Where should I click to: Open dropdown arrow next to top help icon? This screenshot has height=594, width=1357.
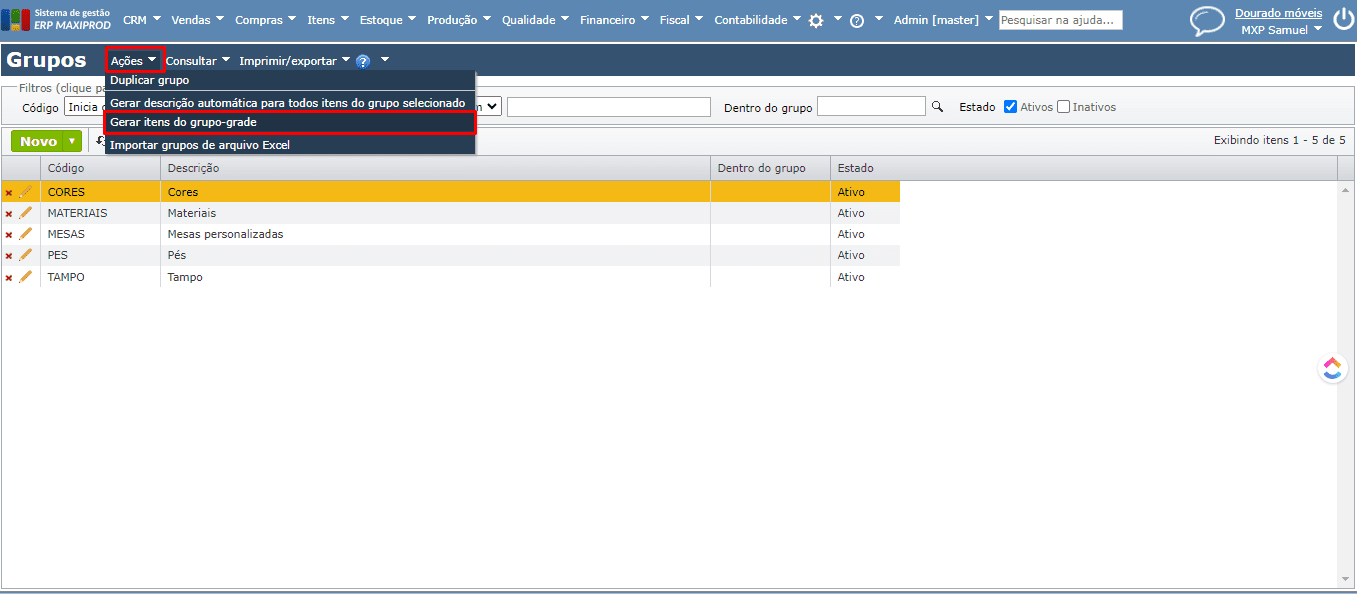[x=879, y=19]
